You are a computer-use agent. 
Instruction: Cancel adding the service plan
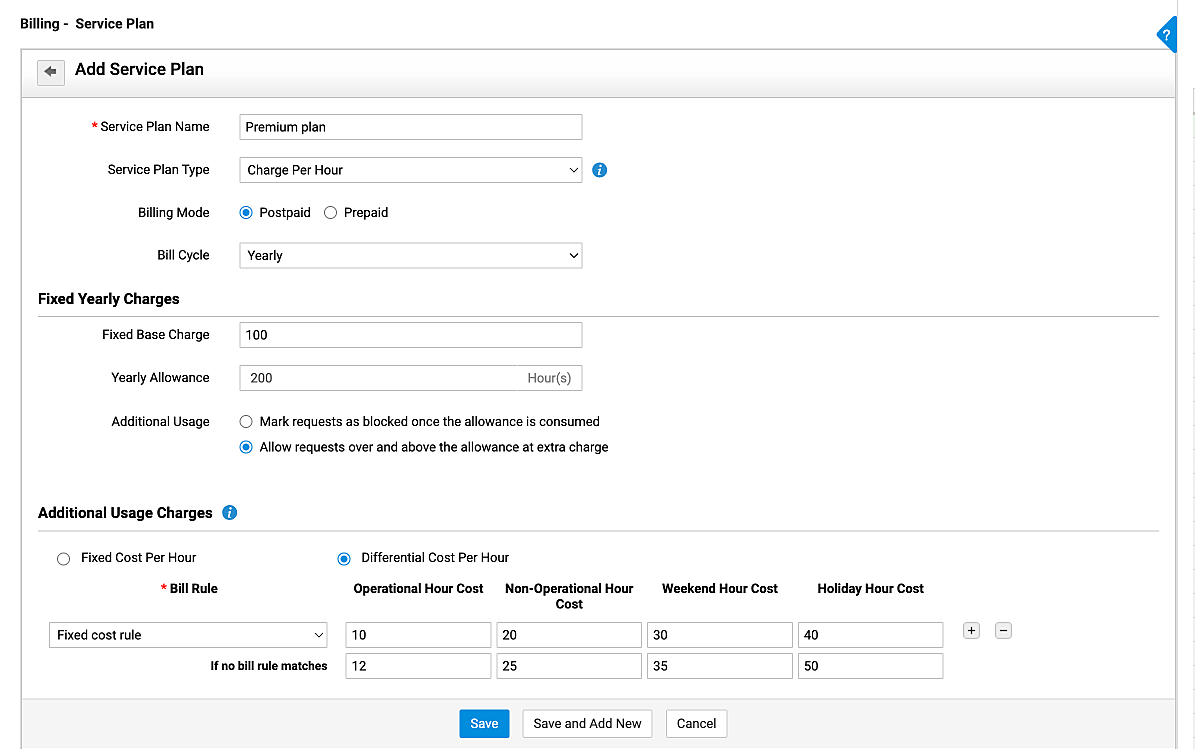(696, 724)
